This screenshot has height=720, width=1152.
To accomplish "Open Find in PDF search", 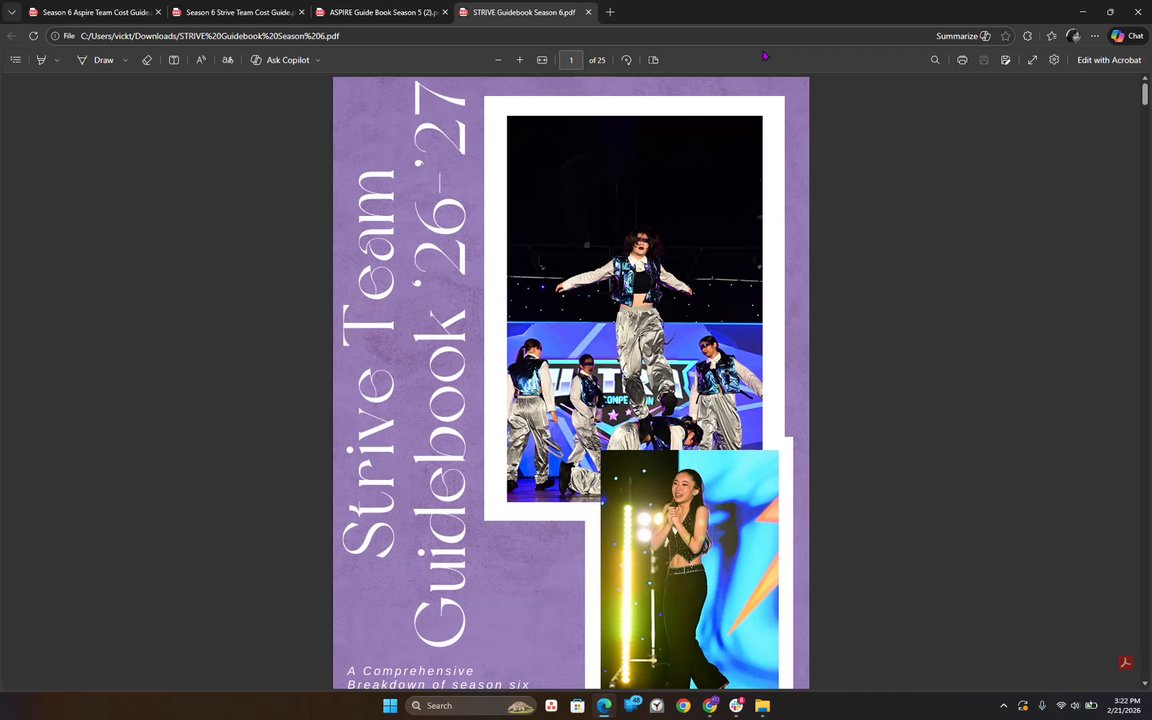I will [x=935, y=60].
